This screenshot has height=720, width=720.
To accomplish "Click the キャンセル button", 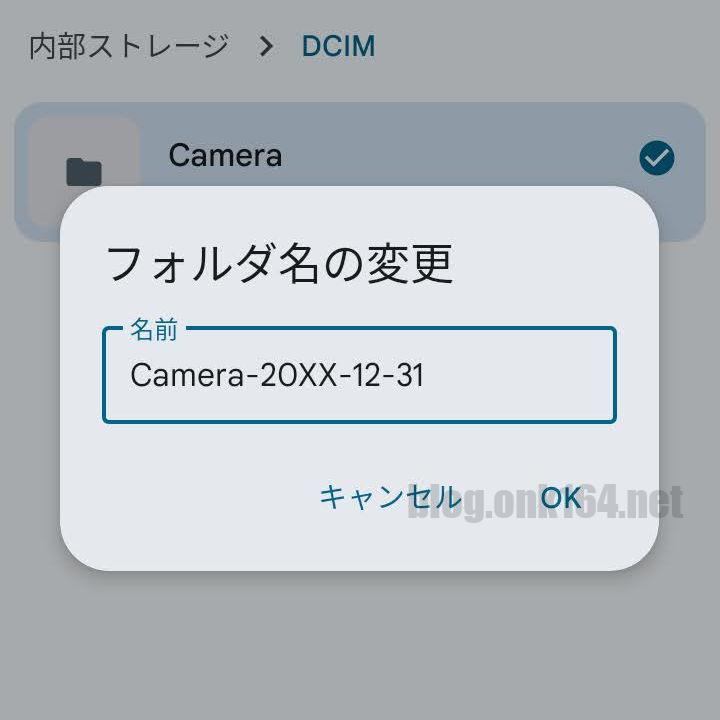I will [391, 497].
